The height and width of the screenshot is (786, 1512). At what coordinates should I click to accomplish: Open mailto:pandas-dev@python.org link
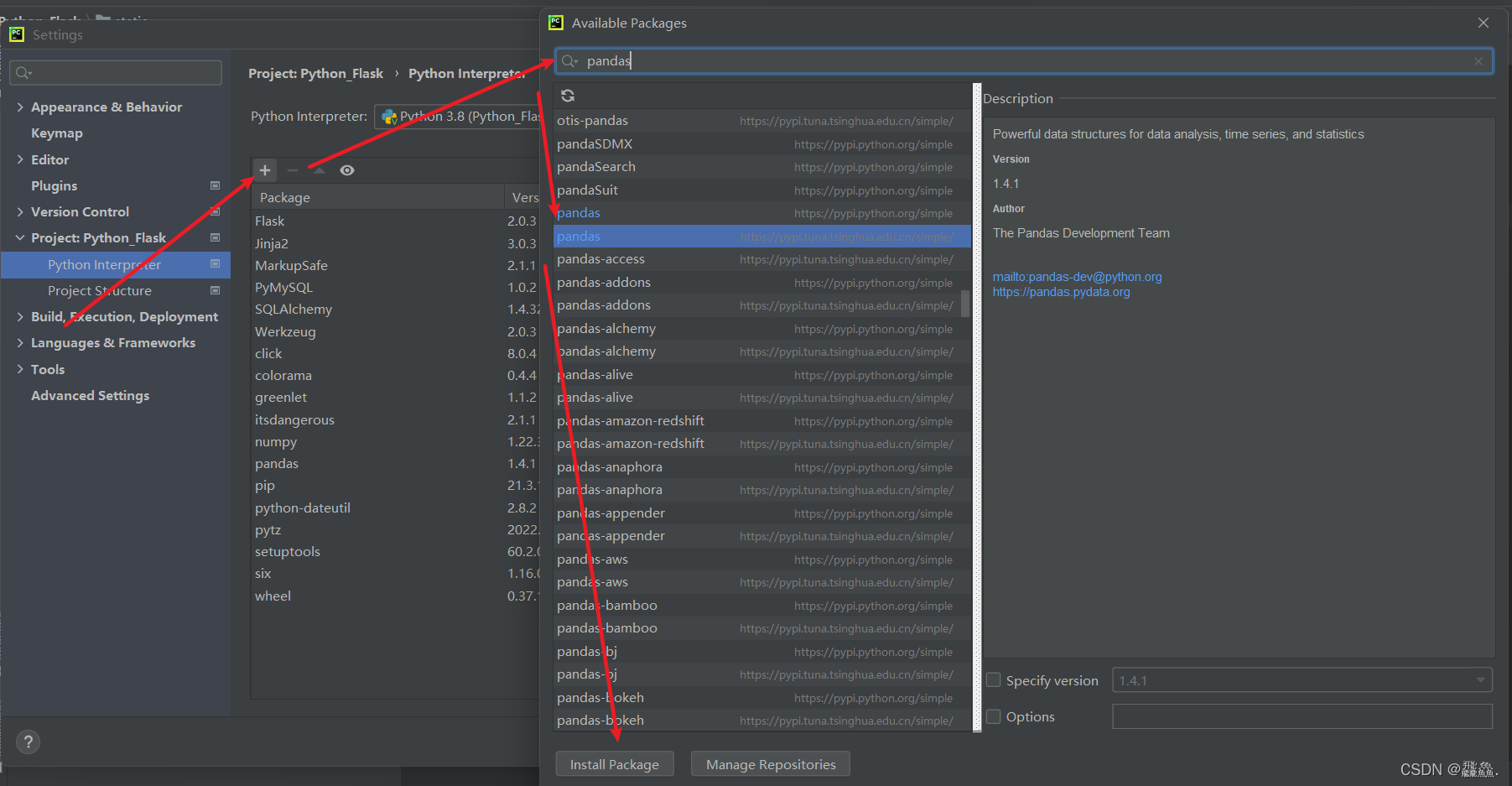click(x=1078, y=277)
